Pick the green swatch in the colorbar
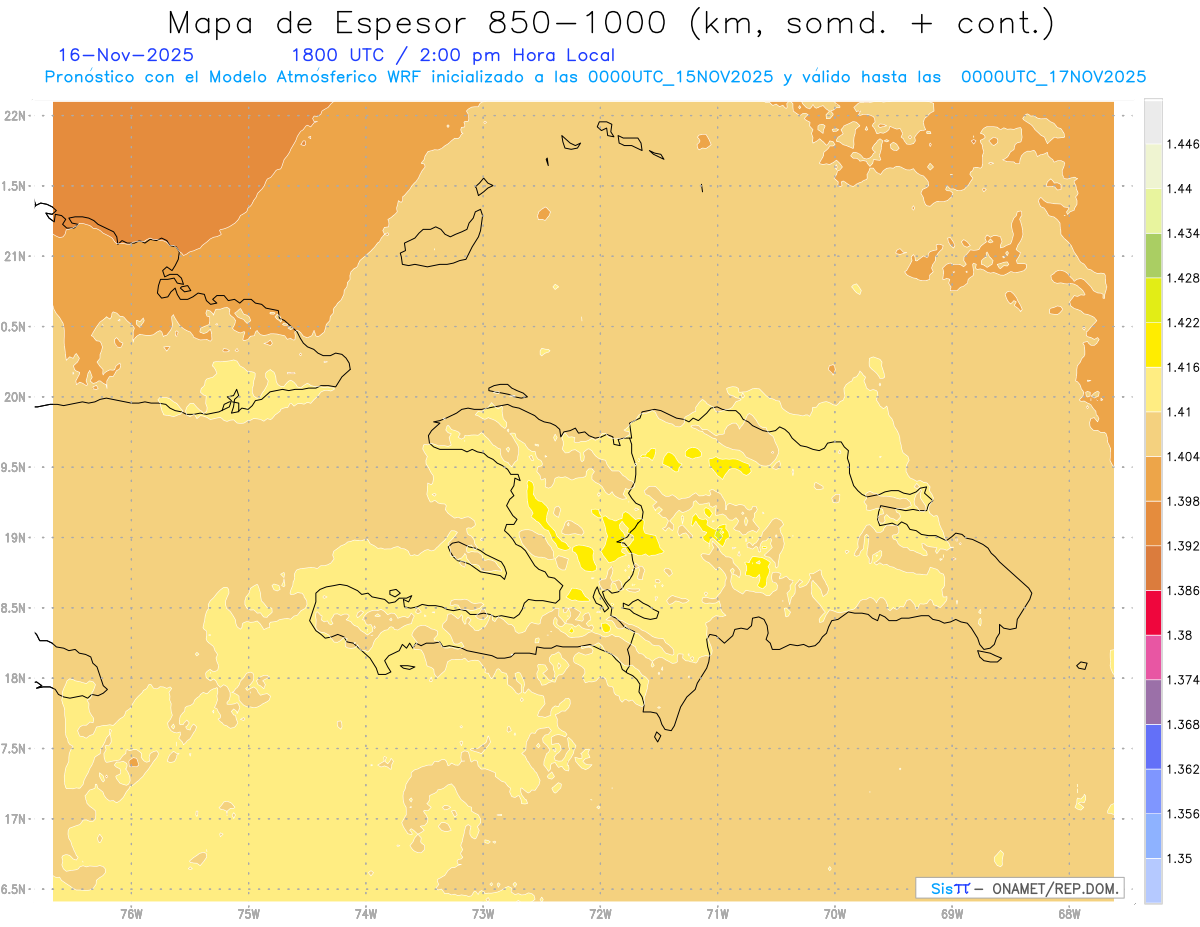The image size is (1200, 927). pos(1153,255)
